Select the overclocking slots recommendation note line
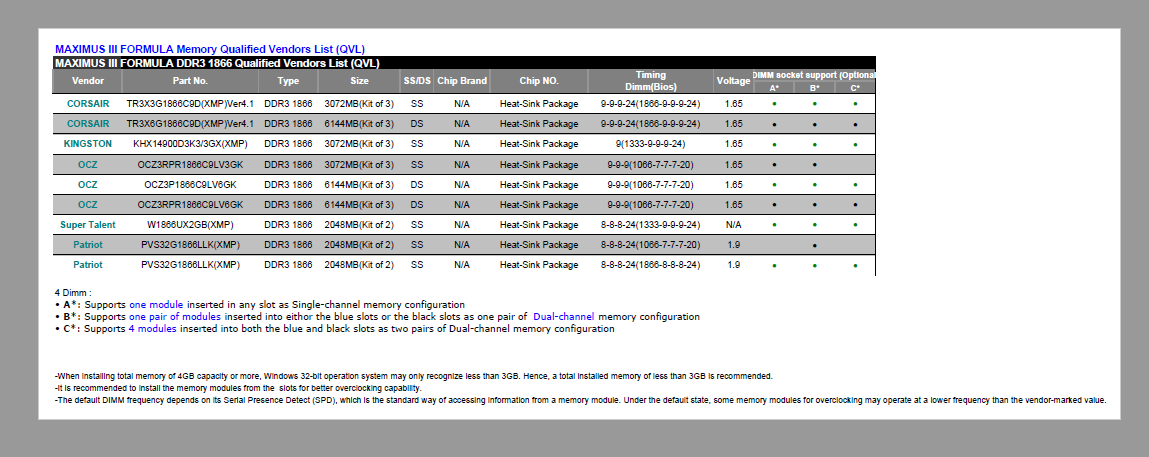 click(x=238, y=388)
